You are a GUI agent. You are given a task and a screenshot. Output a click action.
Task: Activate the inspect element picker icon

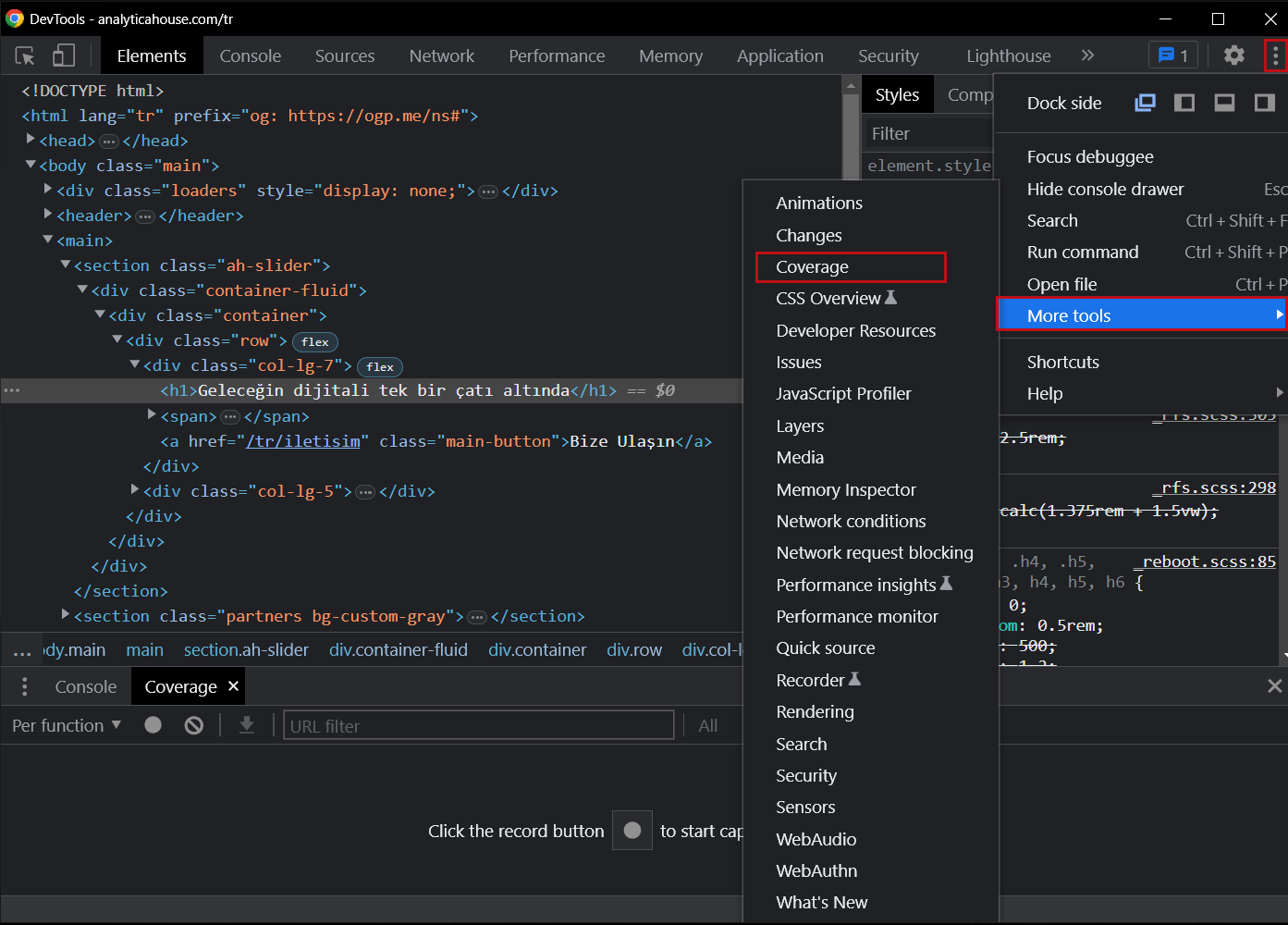coord(25,56)
